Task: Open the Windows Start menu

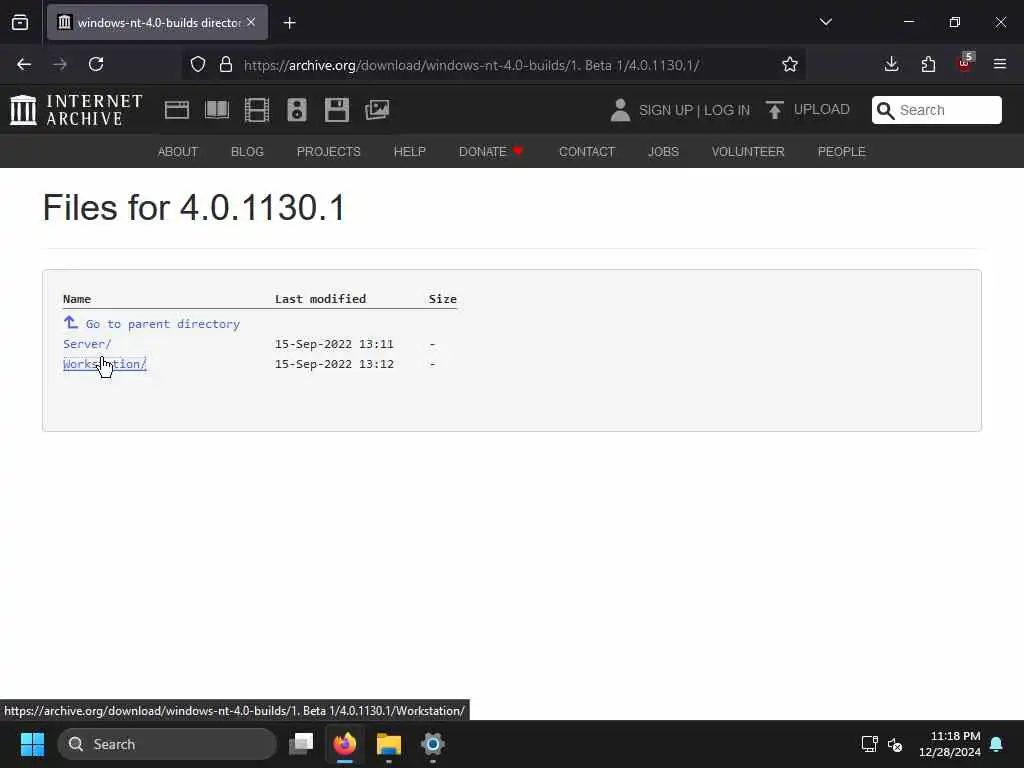Action: [x=32, y=744]
